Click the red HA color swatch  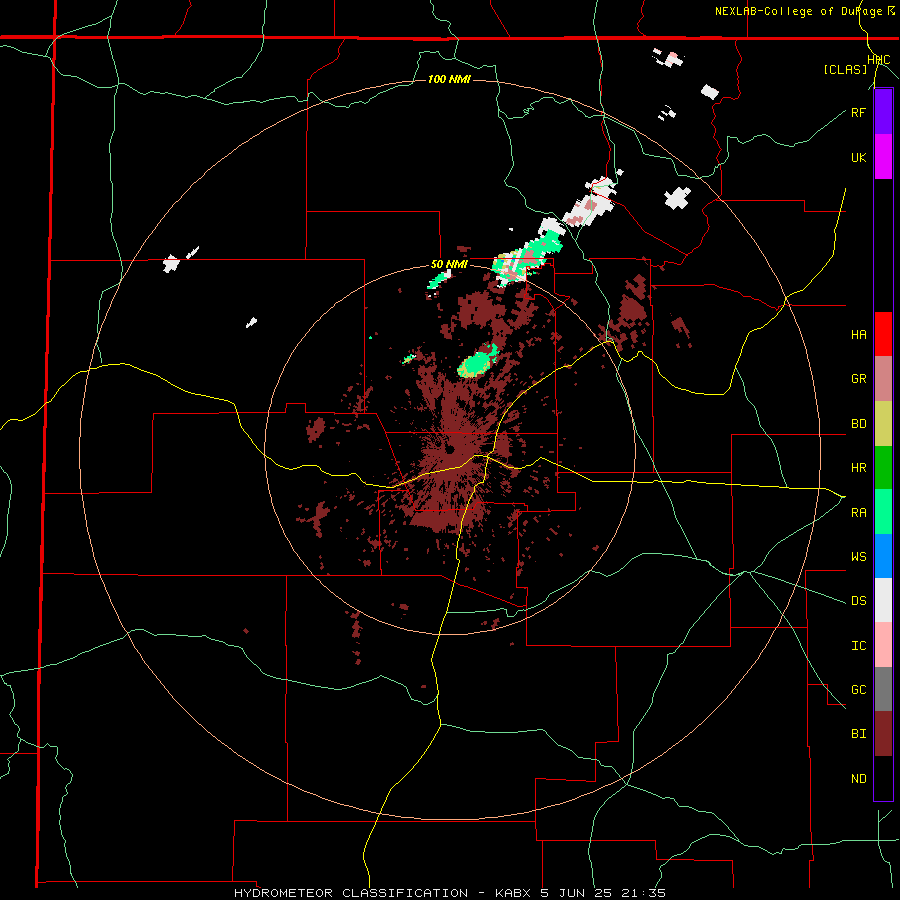click(883, 334)
